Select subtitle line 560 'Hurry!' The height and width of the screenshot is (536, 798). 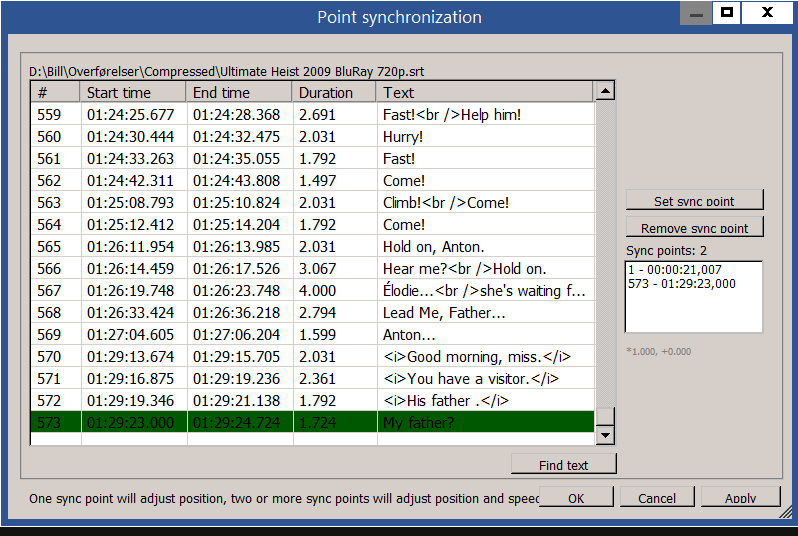pyautogui.click(x=312, y=136)
